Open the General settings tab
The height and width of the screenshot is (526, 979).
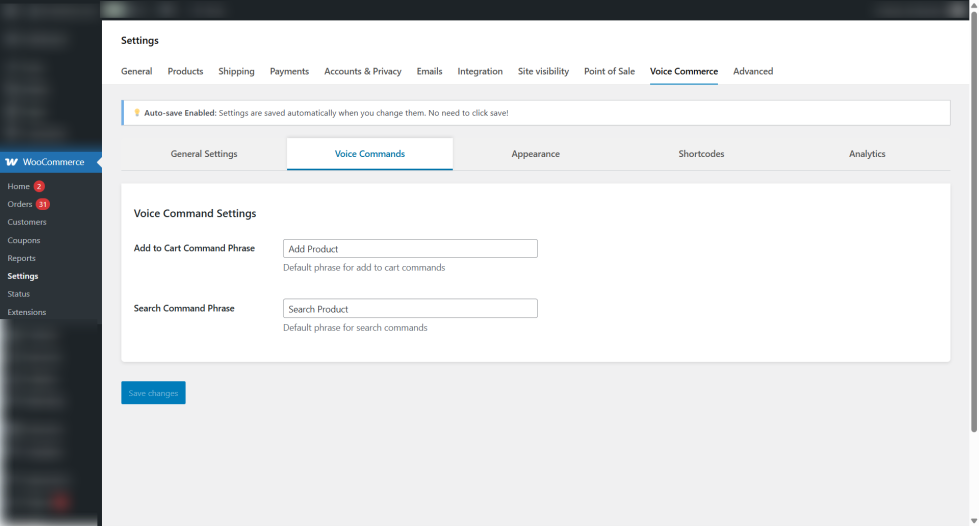pyautogui.click(x=137, y=71)
